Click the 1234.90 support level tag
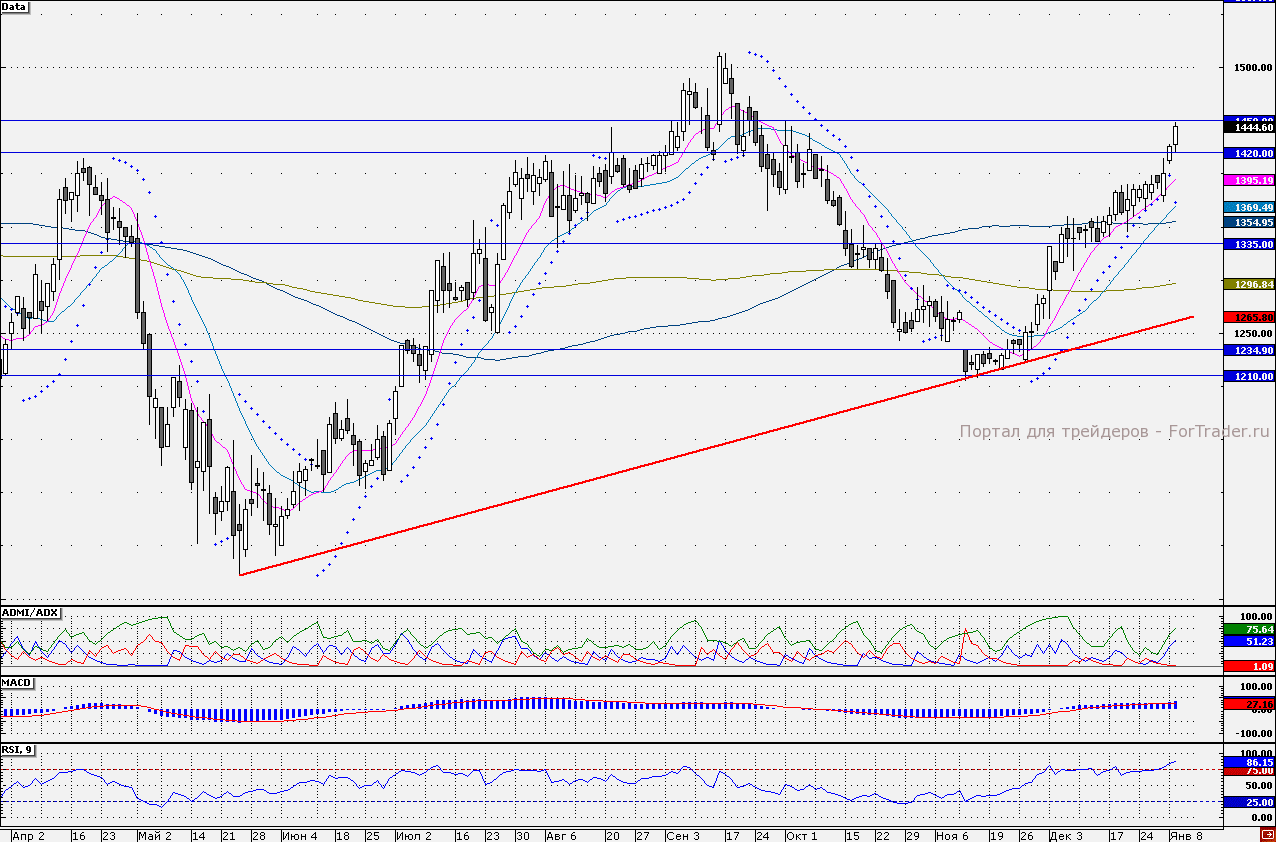This screenshot has height=842, width=1276. click(1250, 350)
